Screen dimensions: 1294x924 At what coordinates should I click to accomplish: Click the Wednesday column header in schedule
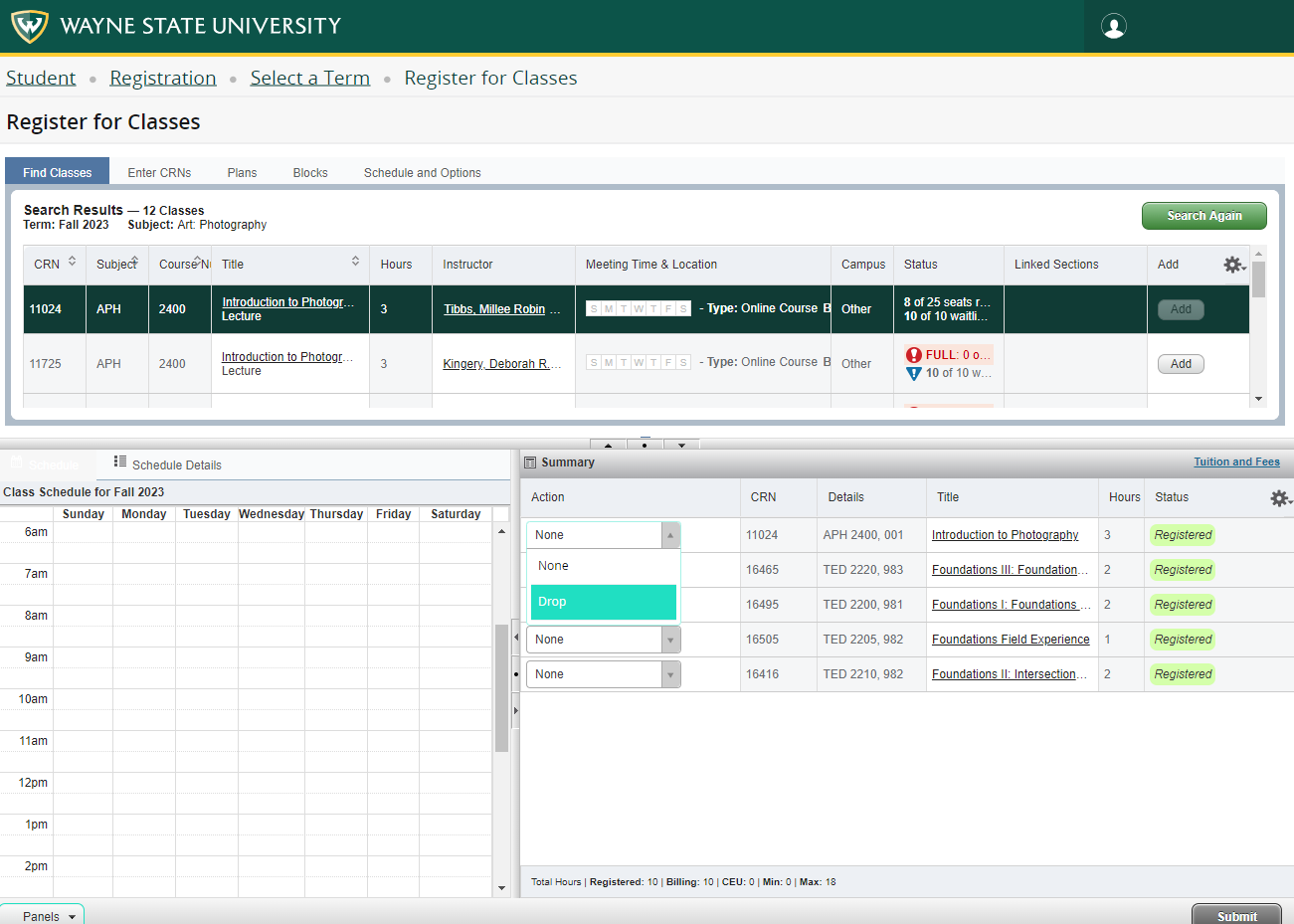pyautogui.click(x=272, y=514)
